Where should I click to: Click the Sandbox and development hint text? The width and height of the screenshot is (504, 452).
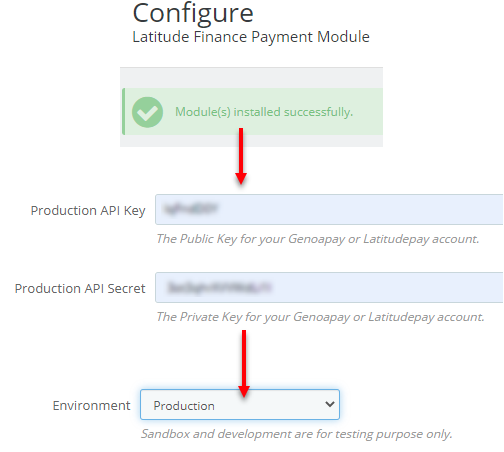(x=296, y=434)
